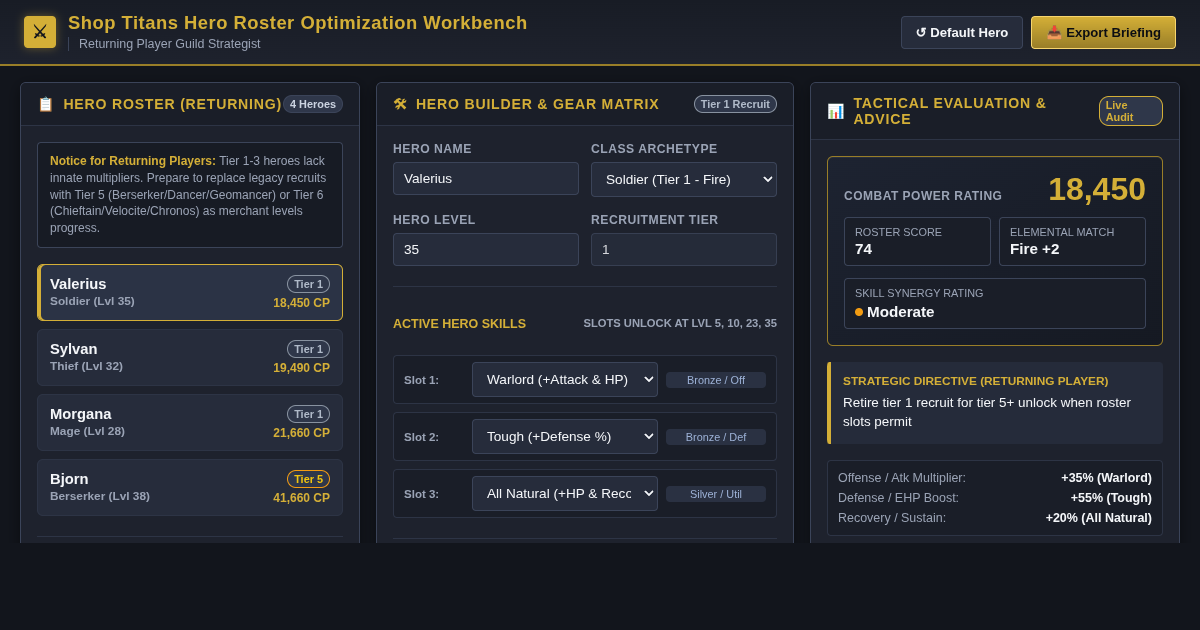
Task: Click the tools icon in Hero Builder header
Action: tap(400, 104)
